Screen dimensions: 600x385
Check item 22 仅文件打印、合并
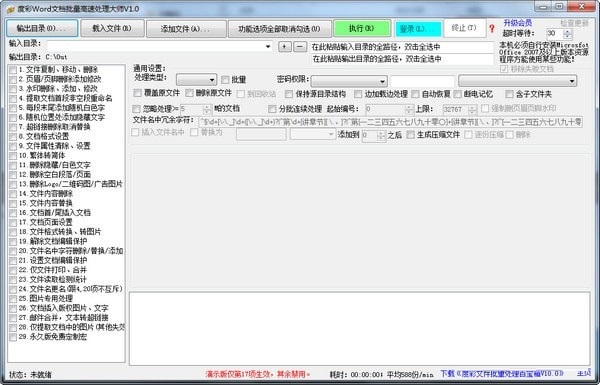pos(13,270)
